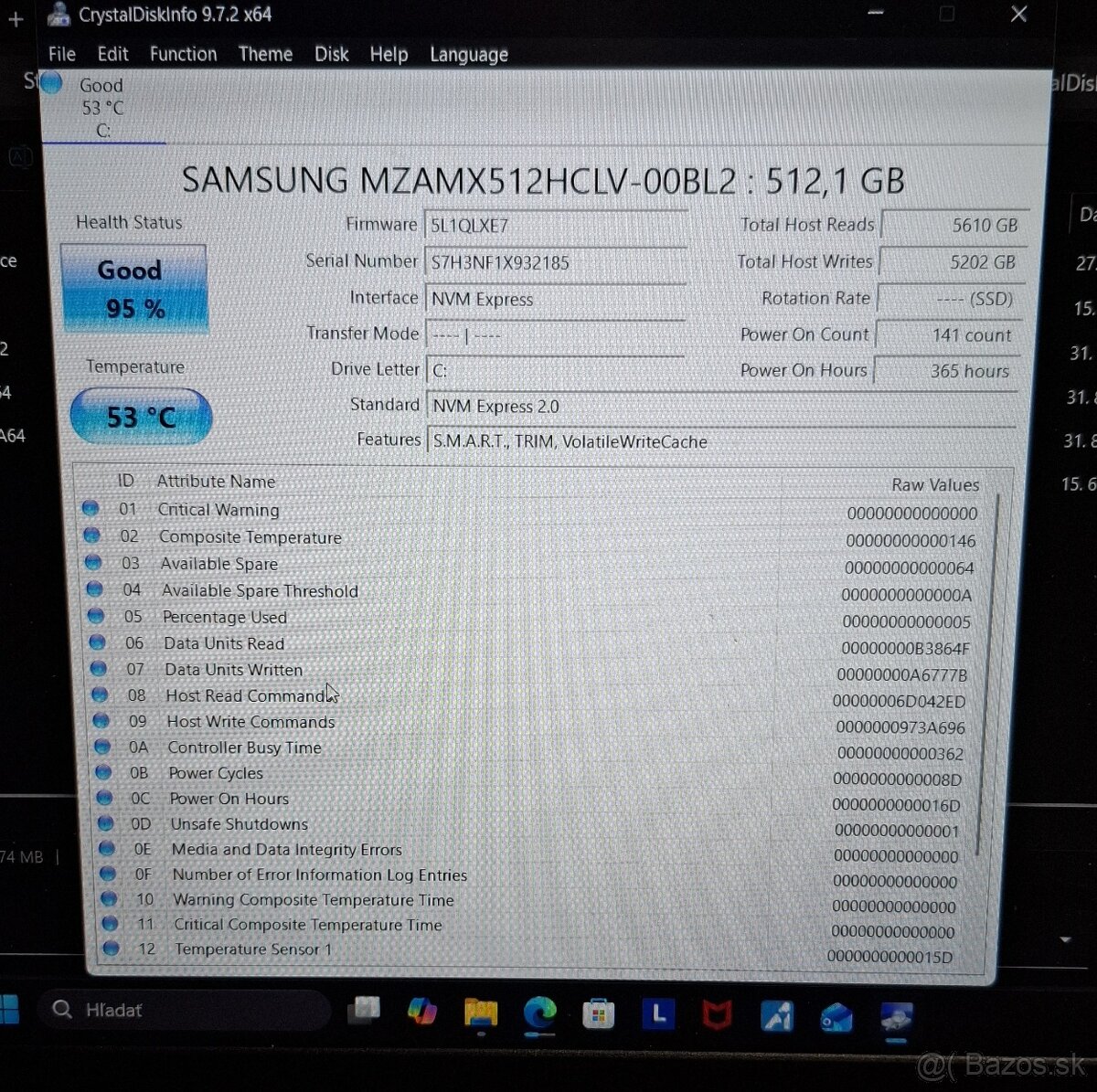Launch the Lenovo app from the taskbar
The image size is (1097, 1092).
click(x=659, y=1013)
